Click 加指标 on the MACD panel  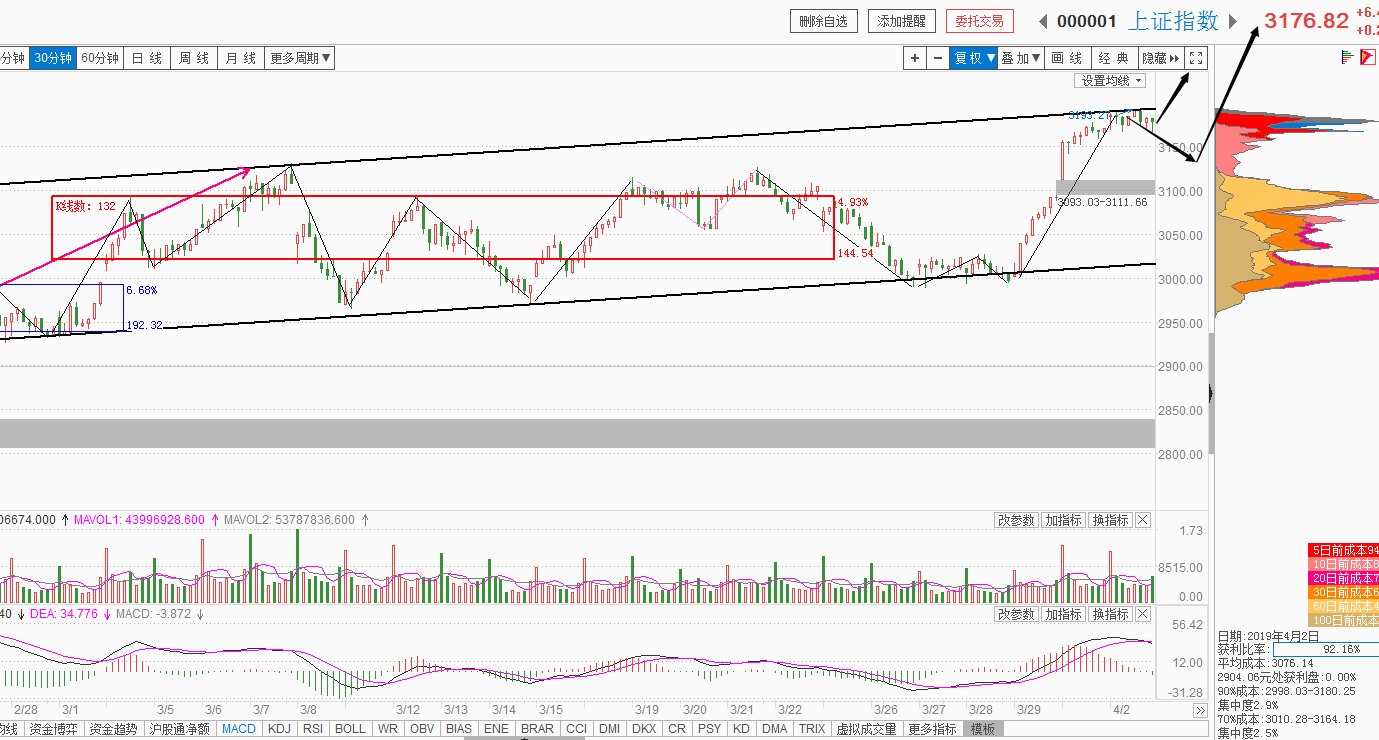coord(1063,614)
